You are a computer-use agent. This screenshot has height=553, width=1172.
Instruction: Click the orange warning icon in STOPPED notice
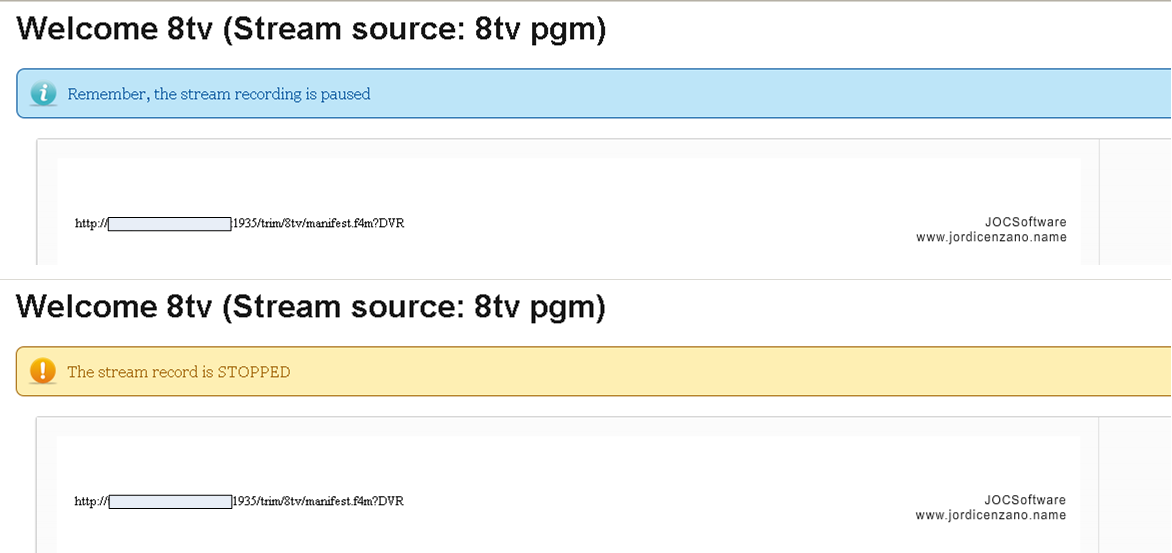43,371
